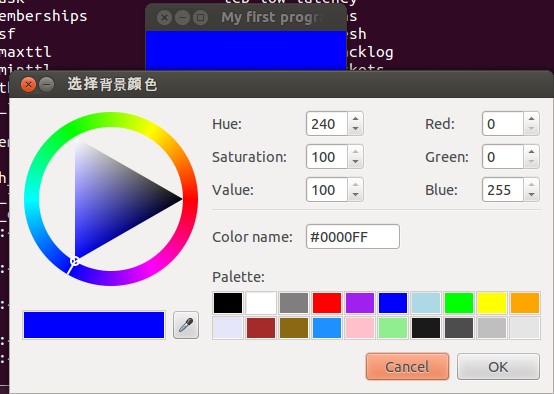Select the light blue palette swatch
The image size is (554, 394).
click(426, 303)
